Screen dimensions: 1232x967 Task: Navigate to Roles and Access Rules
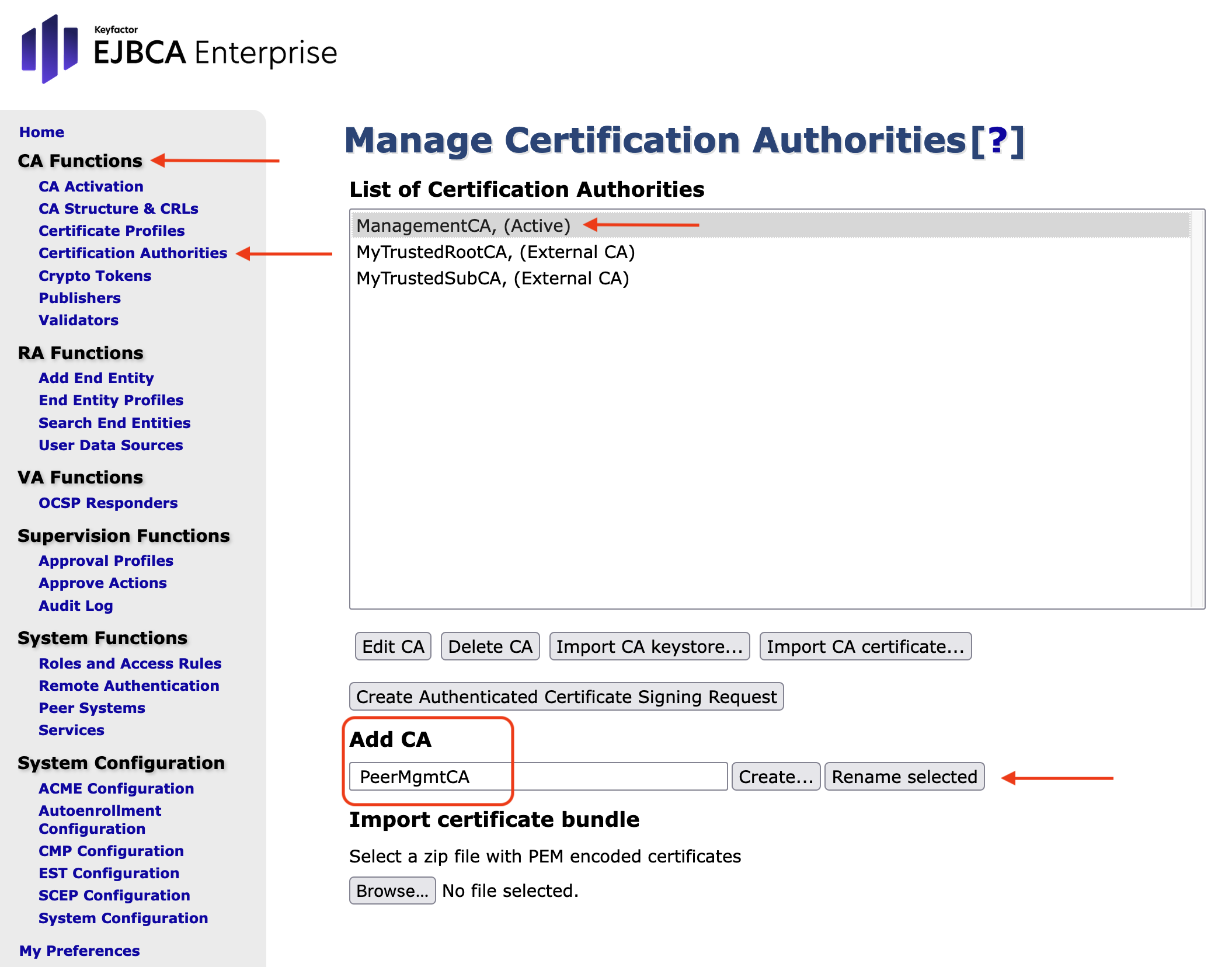pyautogui.click(x=130, y=663)
